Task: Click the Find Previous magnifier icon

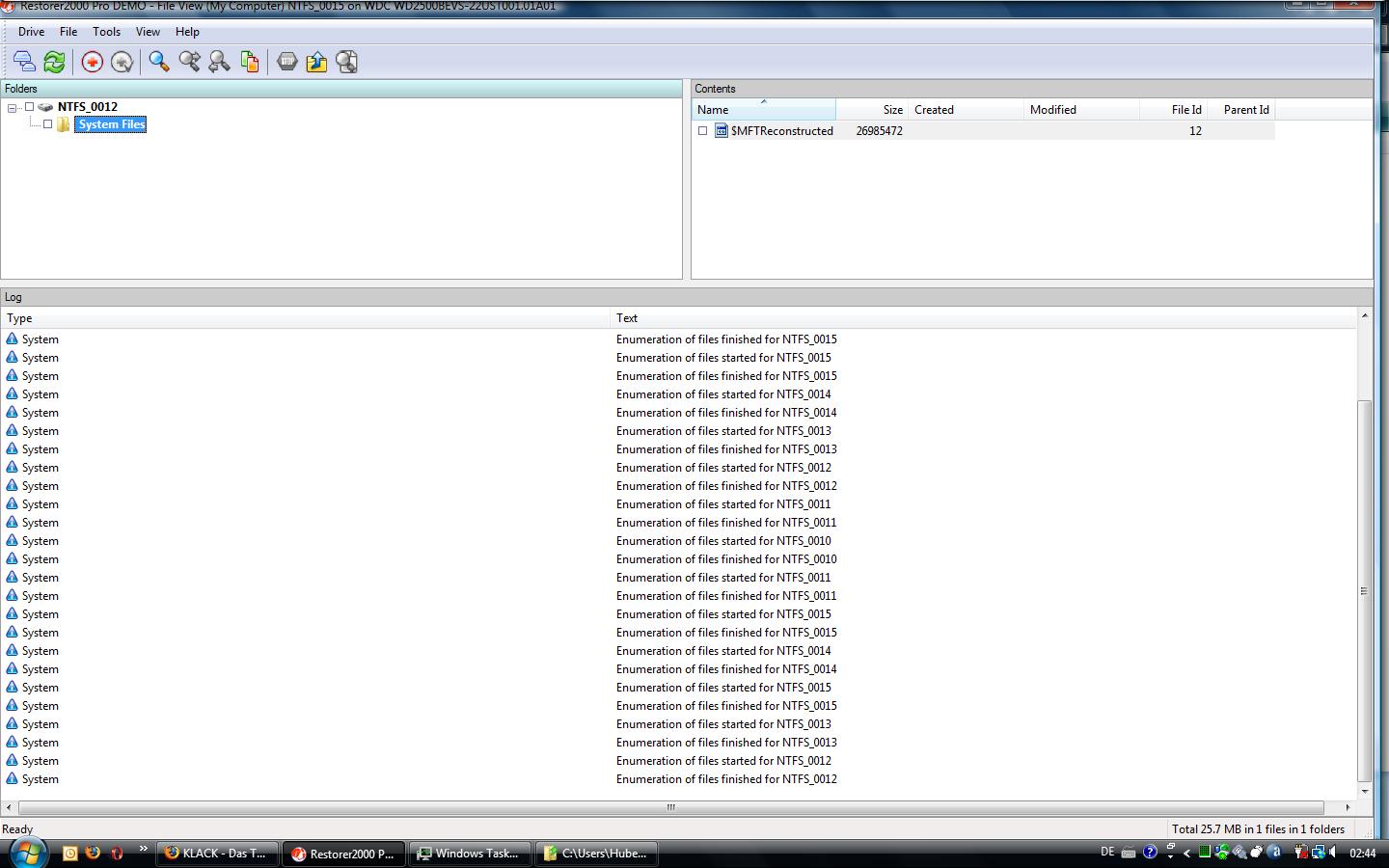Action: click(219, 62)
